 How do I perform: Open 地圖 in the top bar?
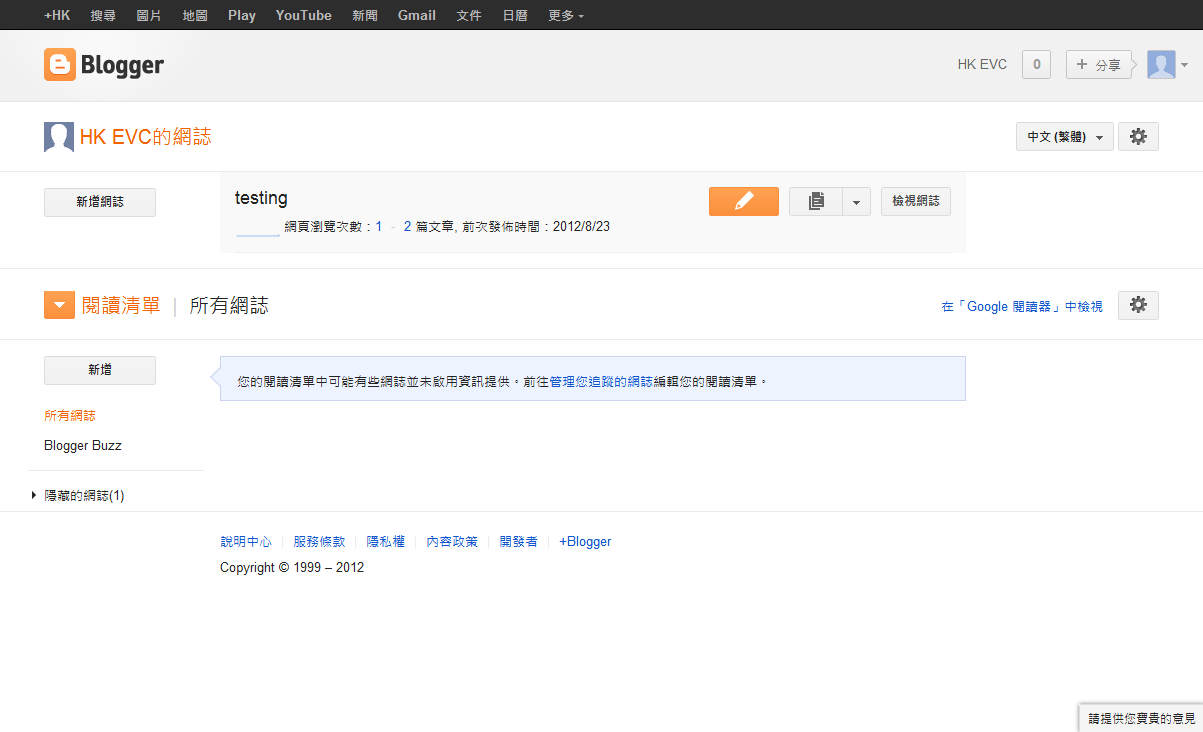pos(196,15)
